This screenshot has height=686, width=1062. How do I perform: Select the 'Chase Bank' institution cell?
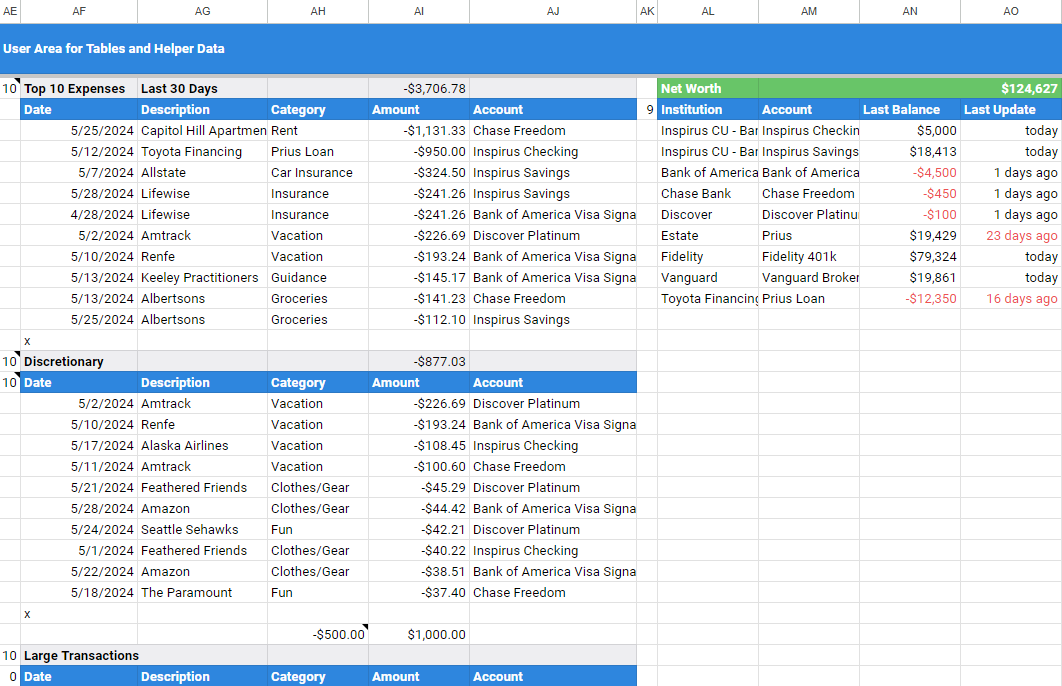click(x=708, y=194)
